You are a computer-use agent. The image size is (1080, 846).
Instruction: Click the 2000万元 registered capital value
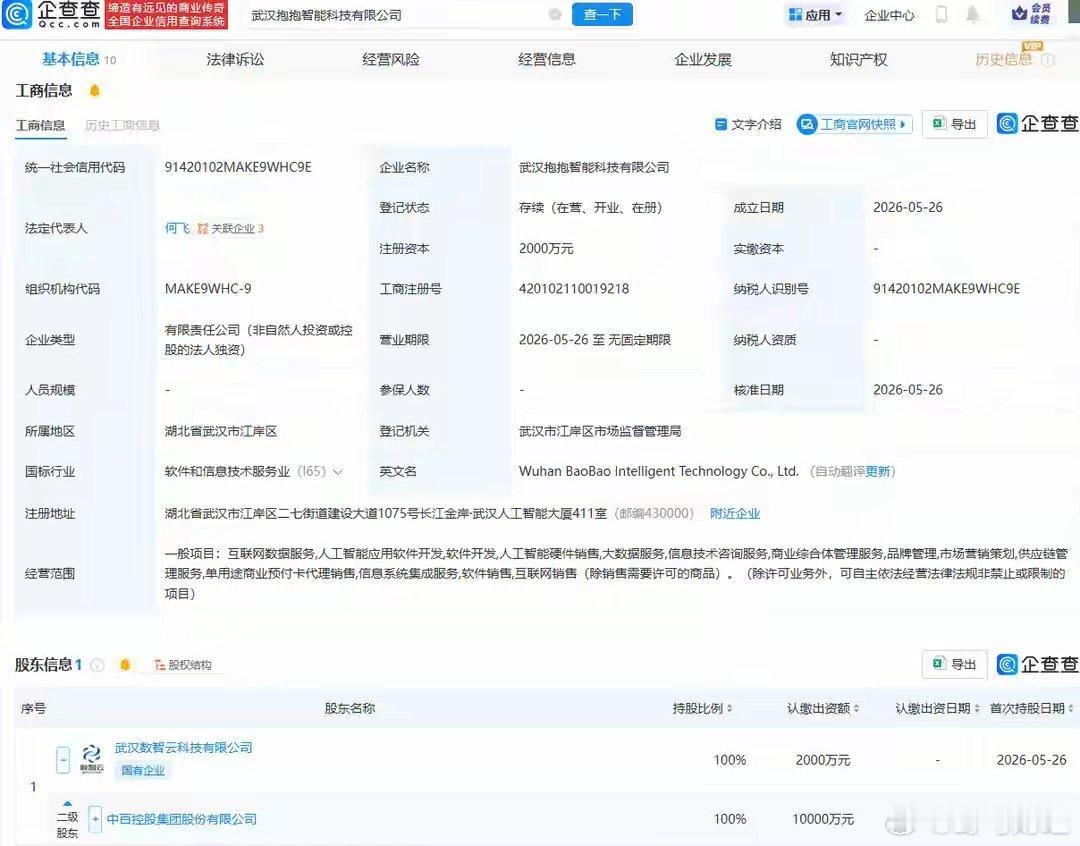coord(546,249)
